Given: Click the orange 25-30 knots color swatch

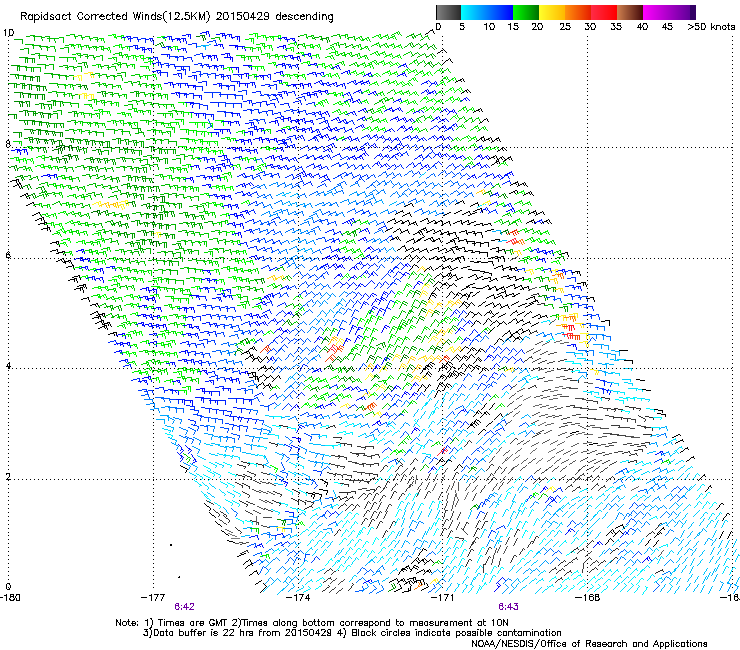Looking at the screenshot, I should (578, 12).
